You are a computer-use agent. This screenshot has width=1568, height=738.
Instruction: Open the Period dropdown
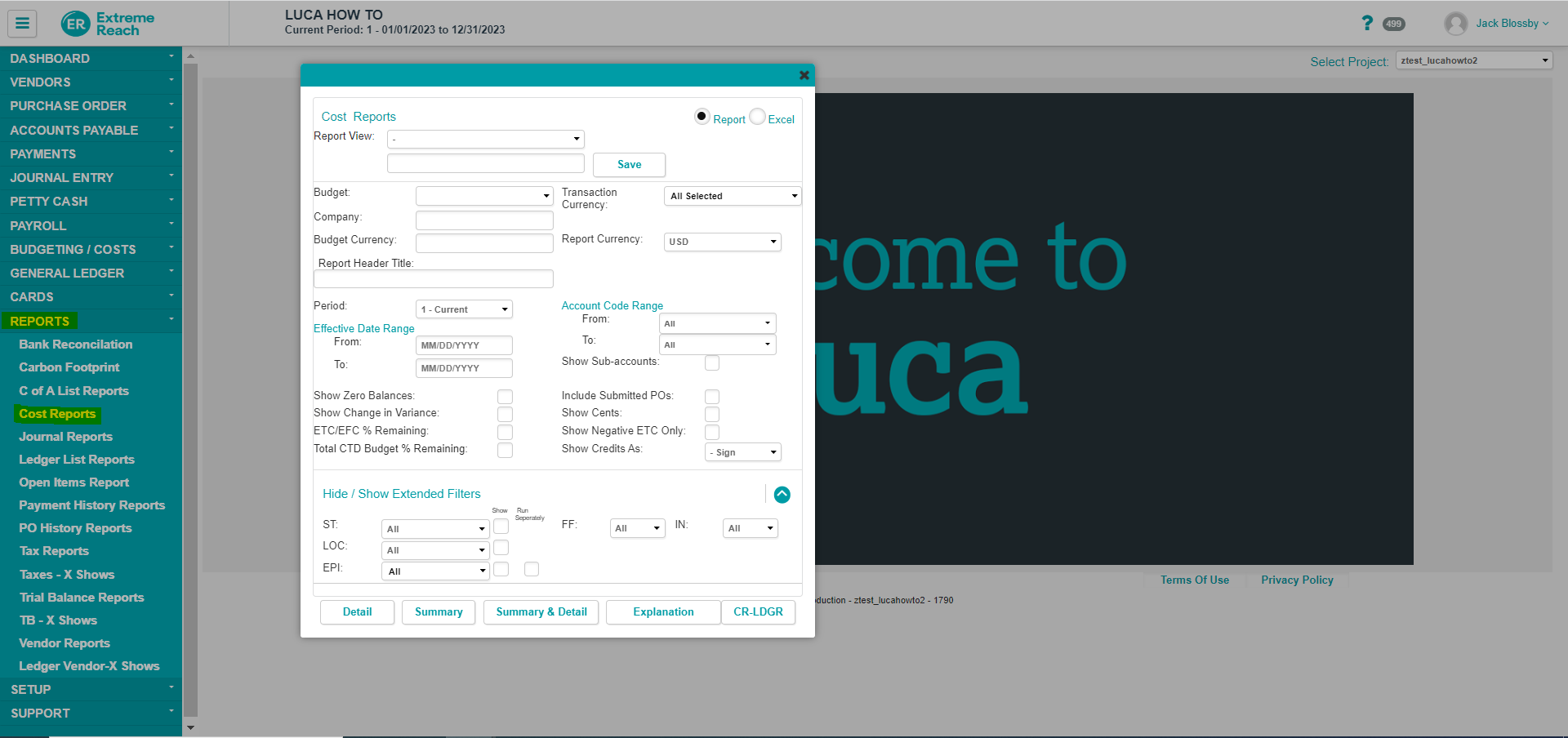click(464, 309)
